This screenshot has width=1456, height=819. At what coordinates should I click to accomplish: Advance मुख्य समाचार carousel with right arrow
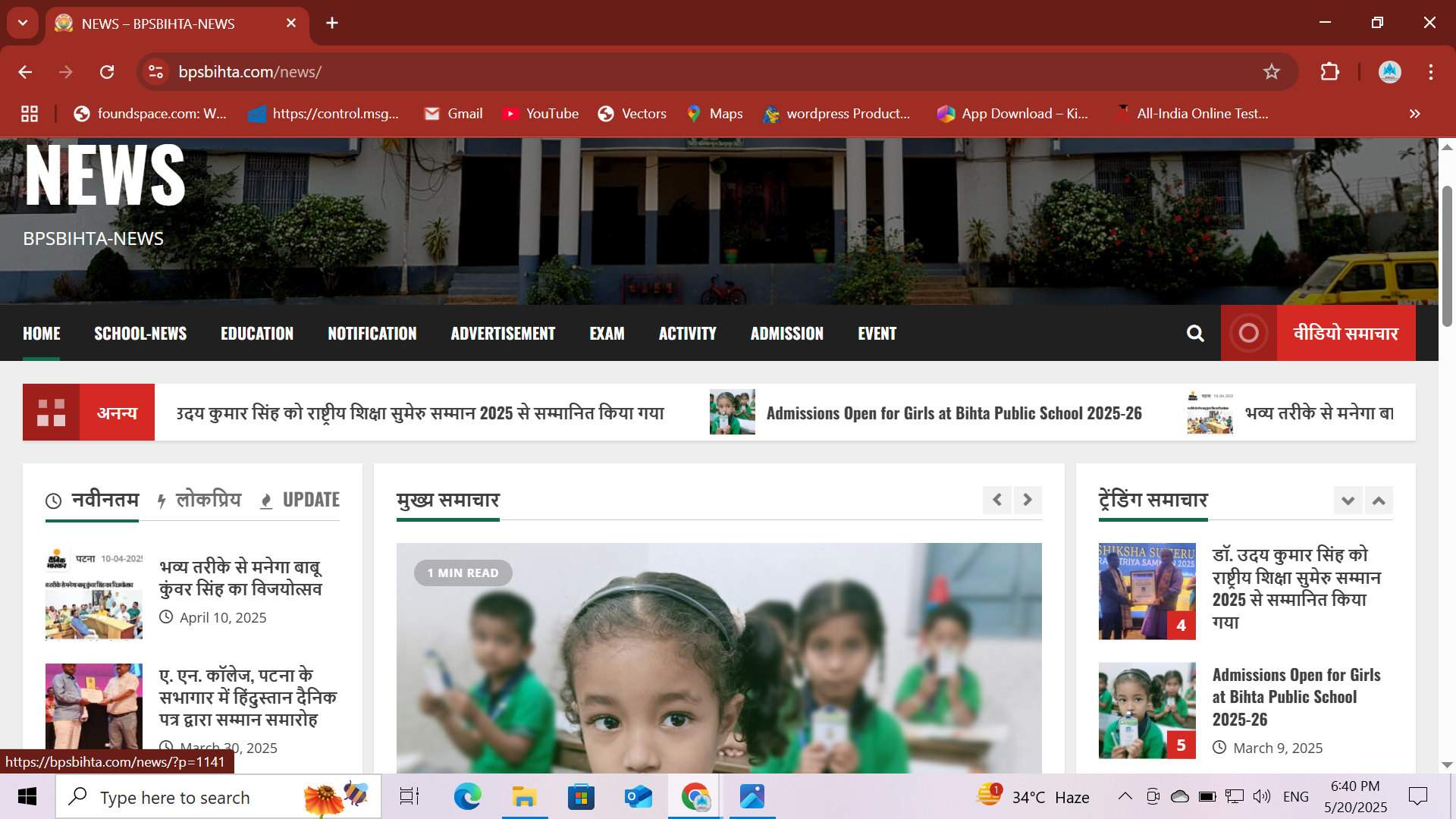(1028, 500)
